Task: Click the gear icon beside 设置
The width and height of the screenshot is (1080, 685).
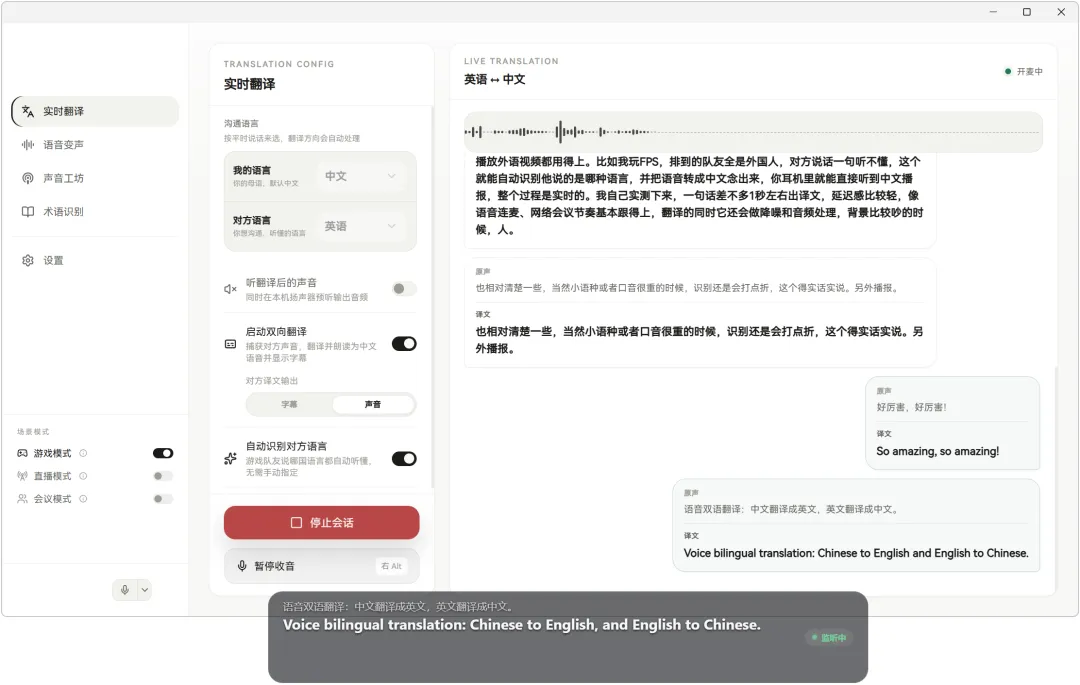Action: coord(28,260)
